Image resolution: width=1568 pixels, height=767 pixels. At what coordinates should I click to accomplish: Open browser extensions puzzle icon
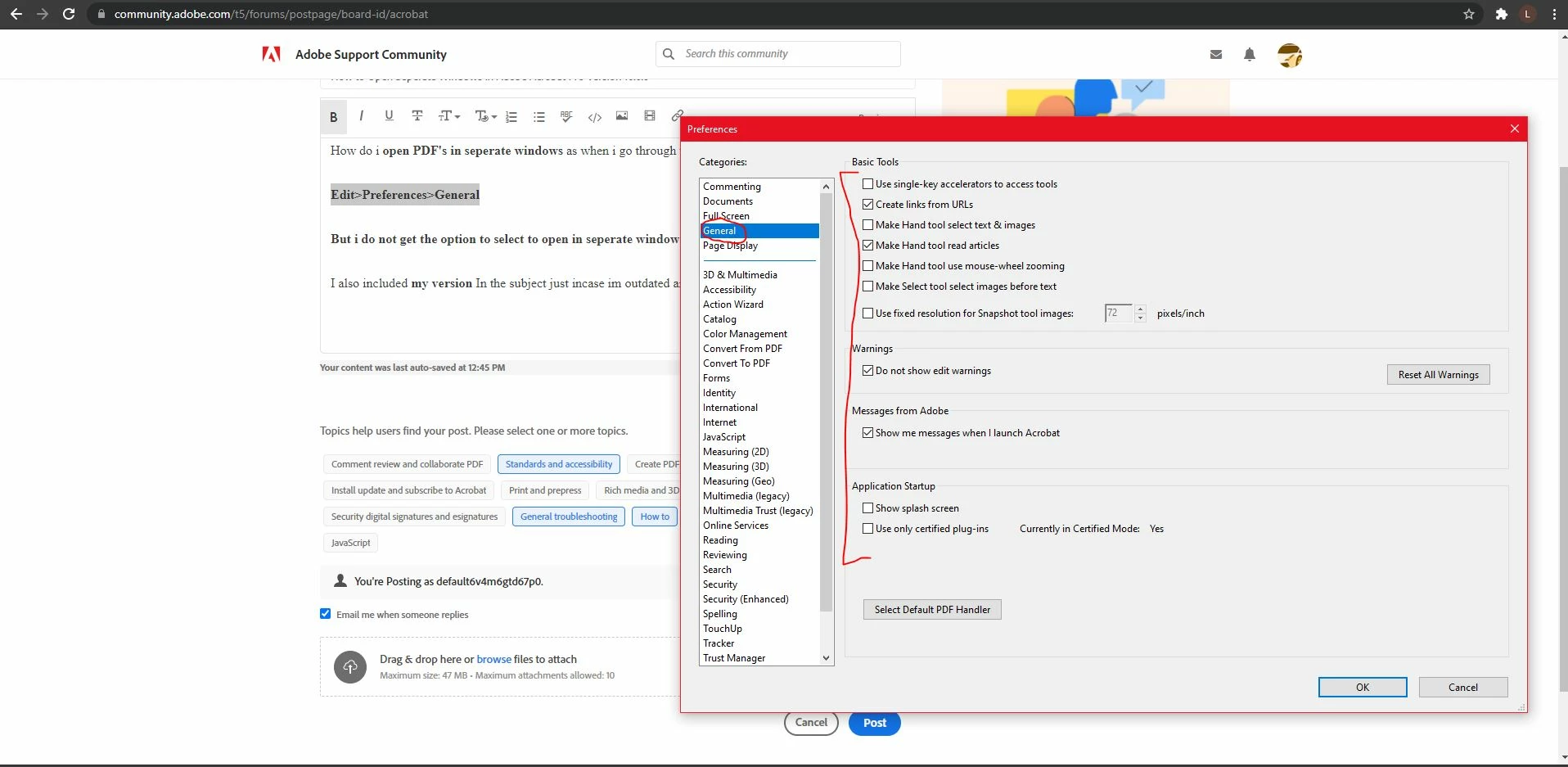point(1501,14)
